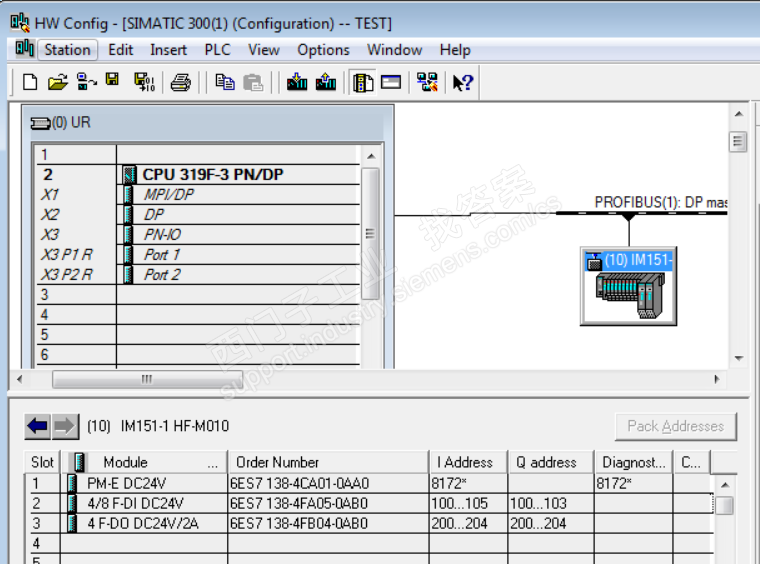Image resolution: width=760 pixels, height=564 pixels.
Task: Select the Port 2 row
Action: pos(199,275)
